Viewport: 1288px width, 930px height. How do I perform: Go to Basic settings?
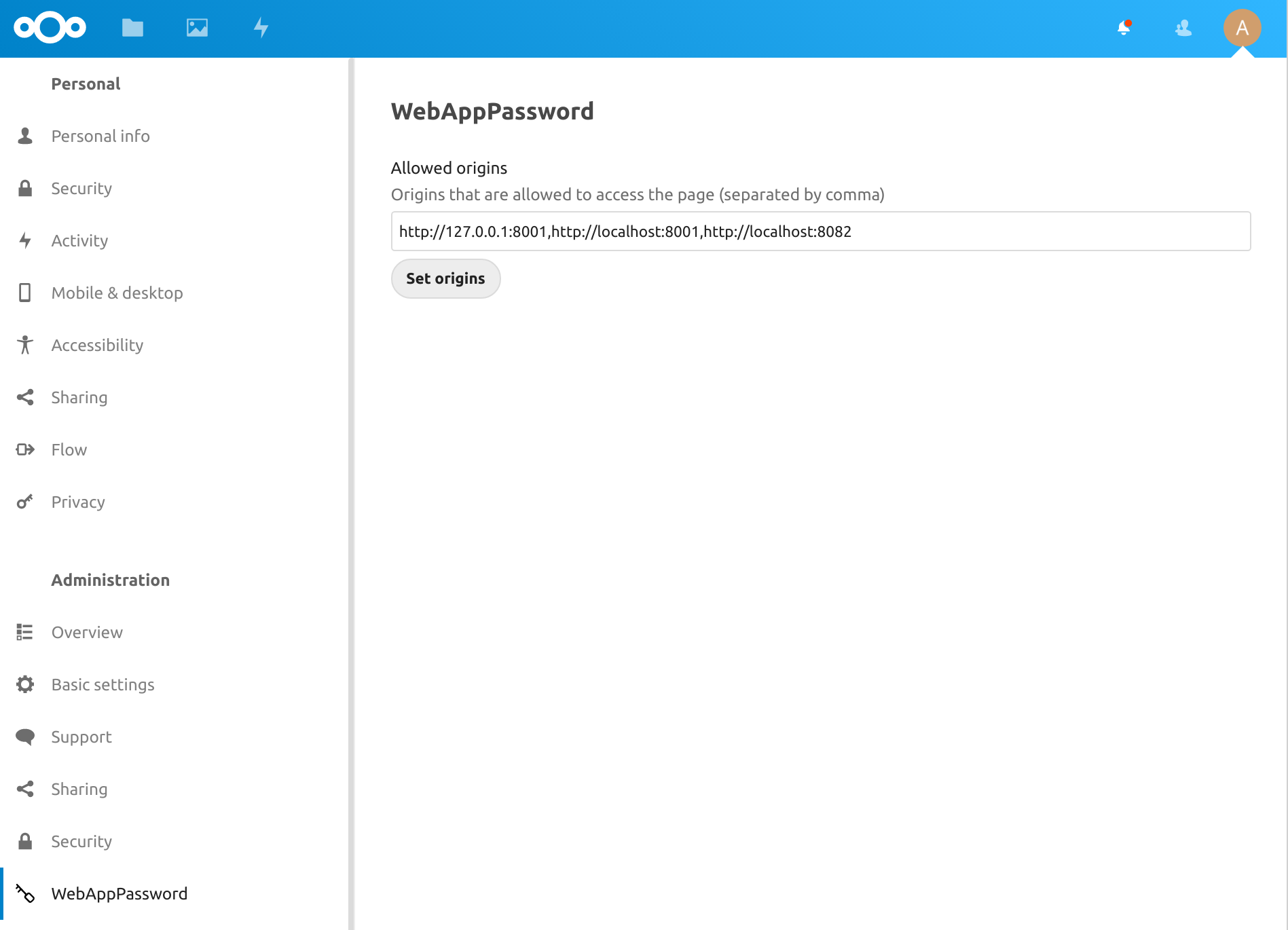pyautogui.click(x=103, y=684)
